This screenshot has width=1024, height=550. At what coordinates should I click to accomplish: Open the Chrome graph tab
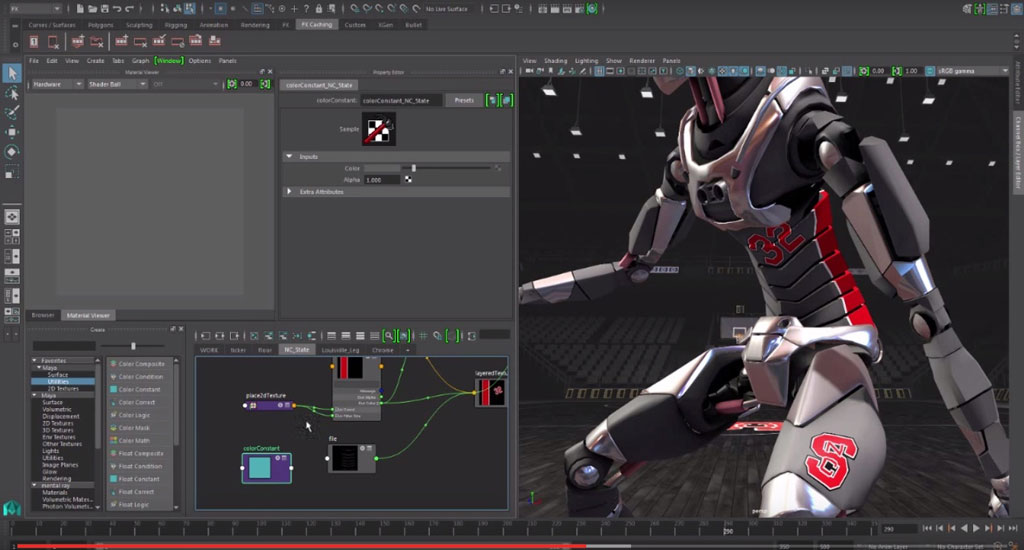tap(383, 350)
